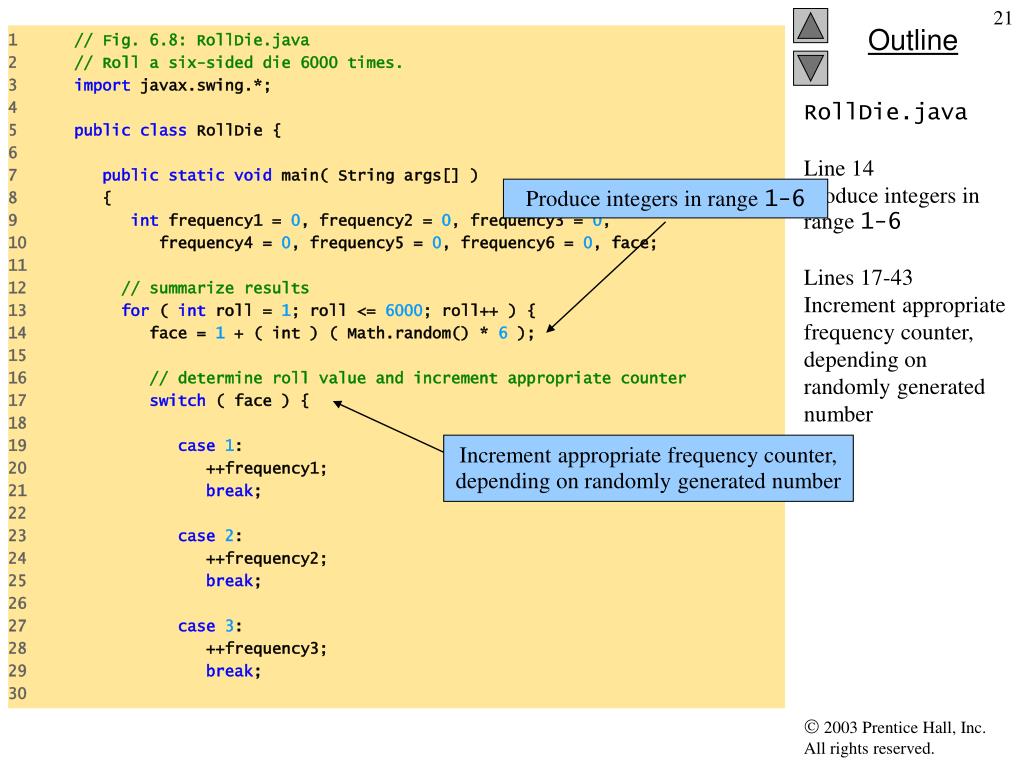
Task: Click the '// summarize results' comment
Action: [x=215, y=288]
